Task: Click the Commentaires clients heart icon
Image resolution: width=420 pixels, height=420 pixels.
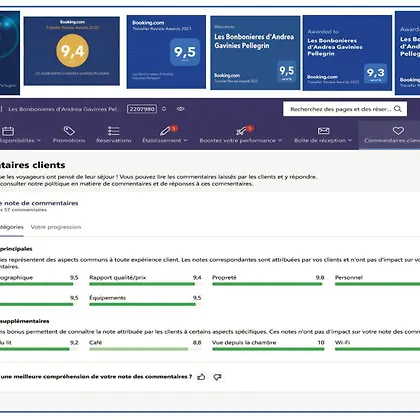Action: pyautogui.click(x=398, y=131)
